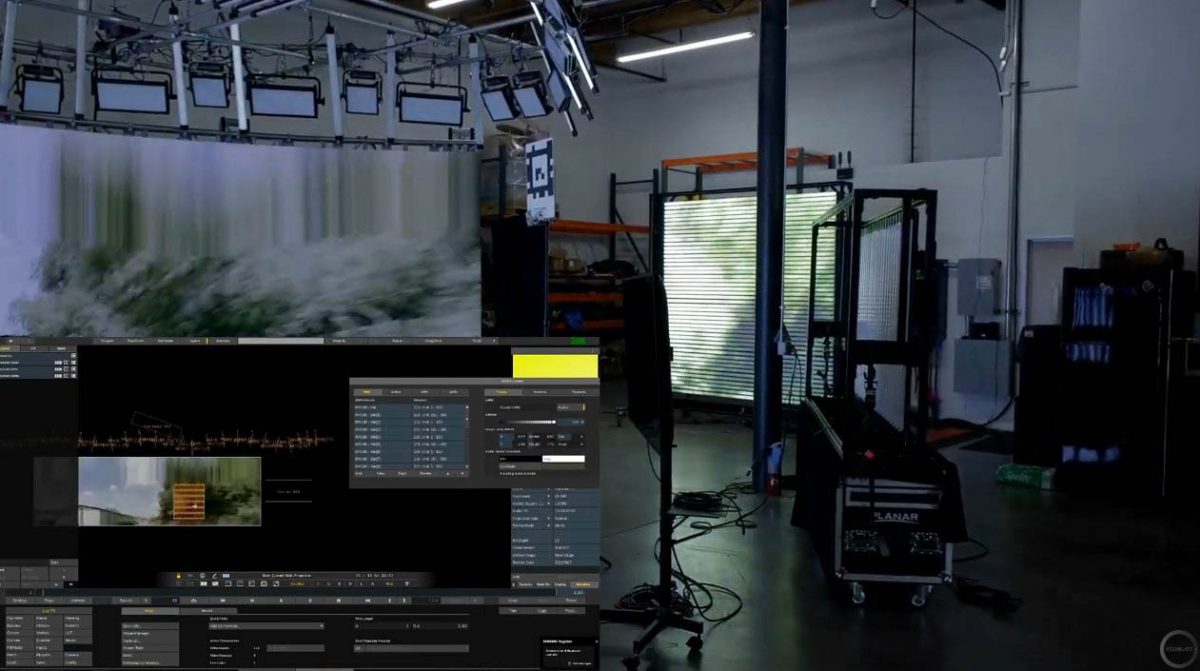Toggle visibility of the topmost layer in the stack
Image resolution: width=1200 pixels, height=671 pixels.
coord(73,356)
